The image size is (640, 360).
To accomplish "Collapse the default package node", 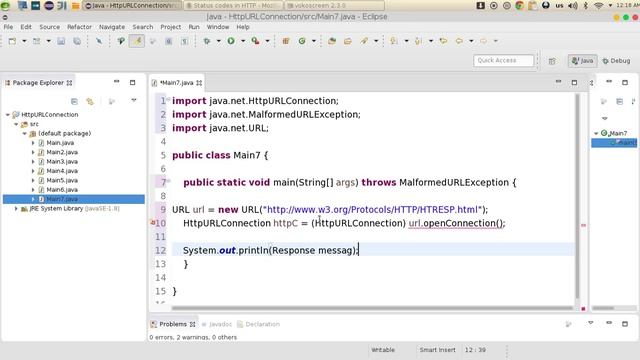I will (x=24, y=133).
